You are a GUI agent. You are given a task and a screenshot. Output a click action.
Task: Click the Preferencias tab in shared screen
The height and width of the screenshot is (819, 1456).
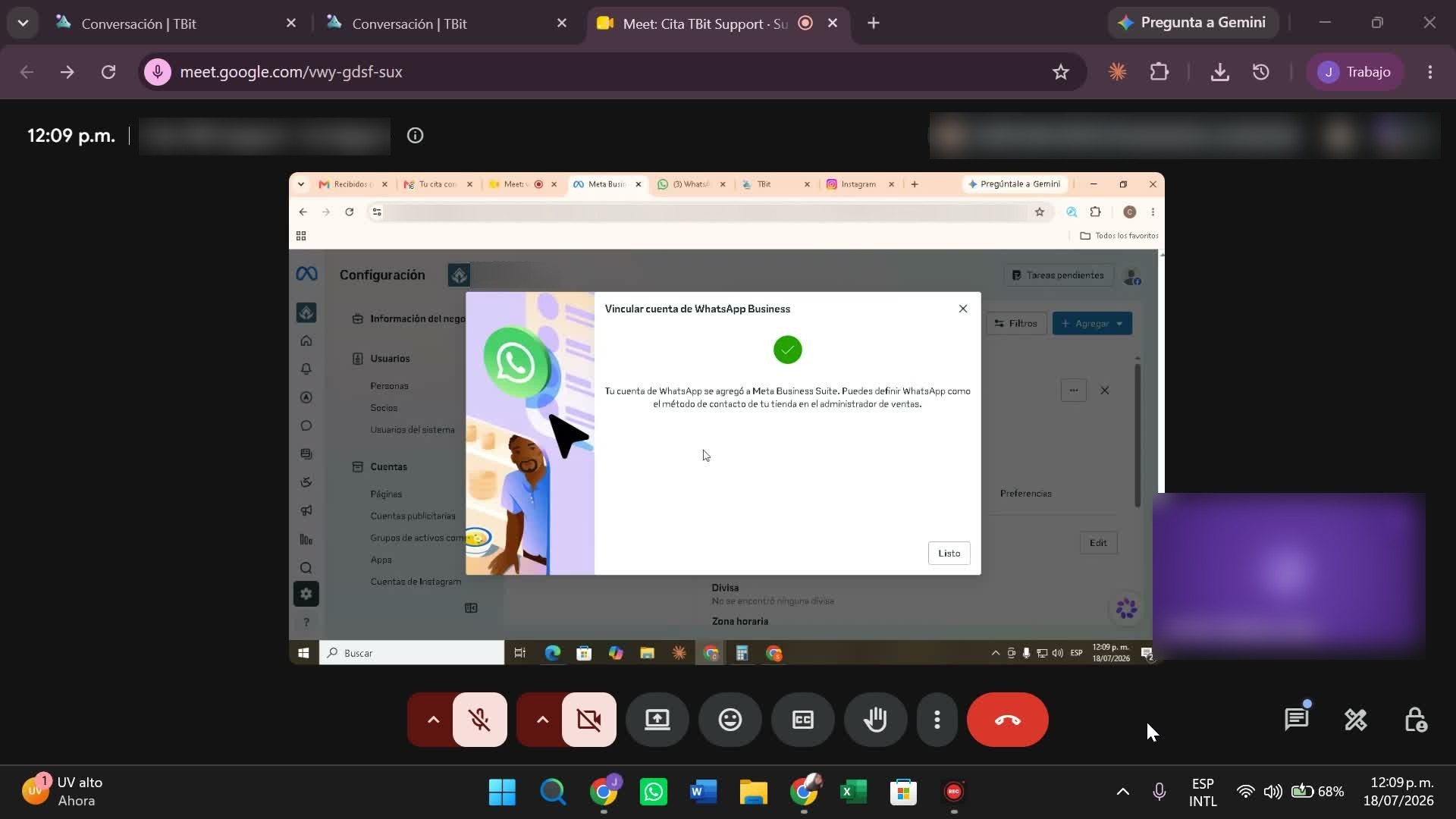tap(1025, 494)
